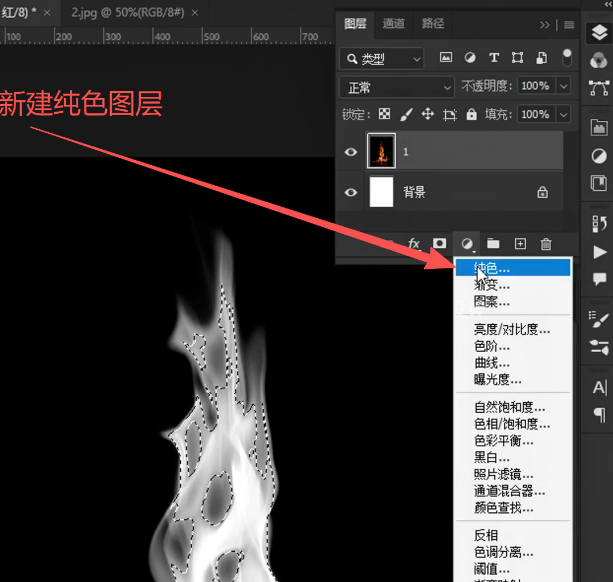Add a 亮度/对比度 adjustment layer

513,330
